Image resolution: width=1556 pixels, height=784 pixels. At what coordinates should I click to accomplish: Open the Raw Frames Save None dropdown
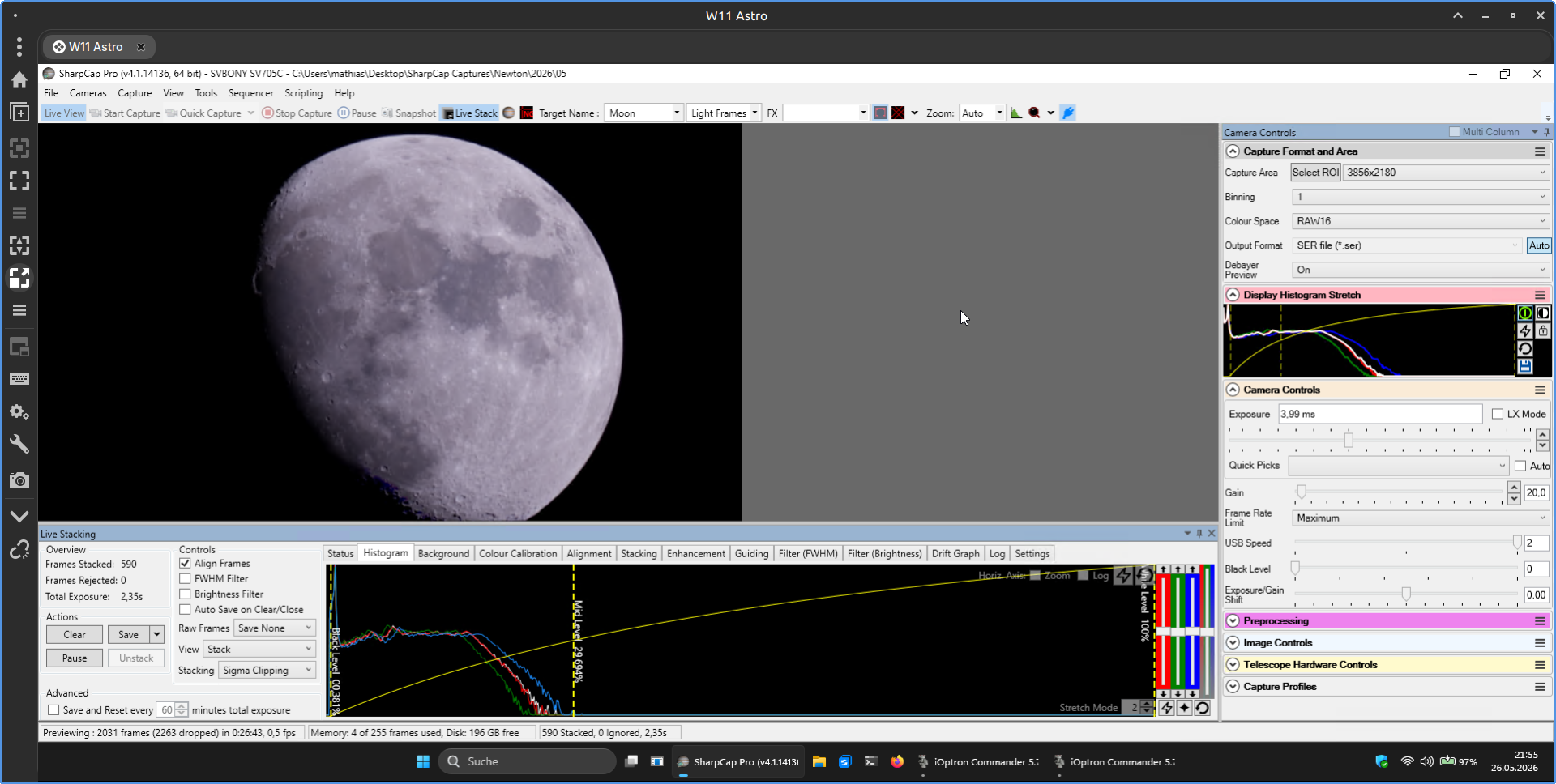[x=274, y=628]
